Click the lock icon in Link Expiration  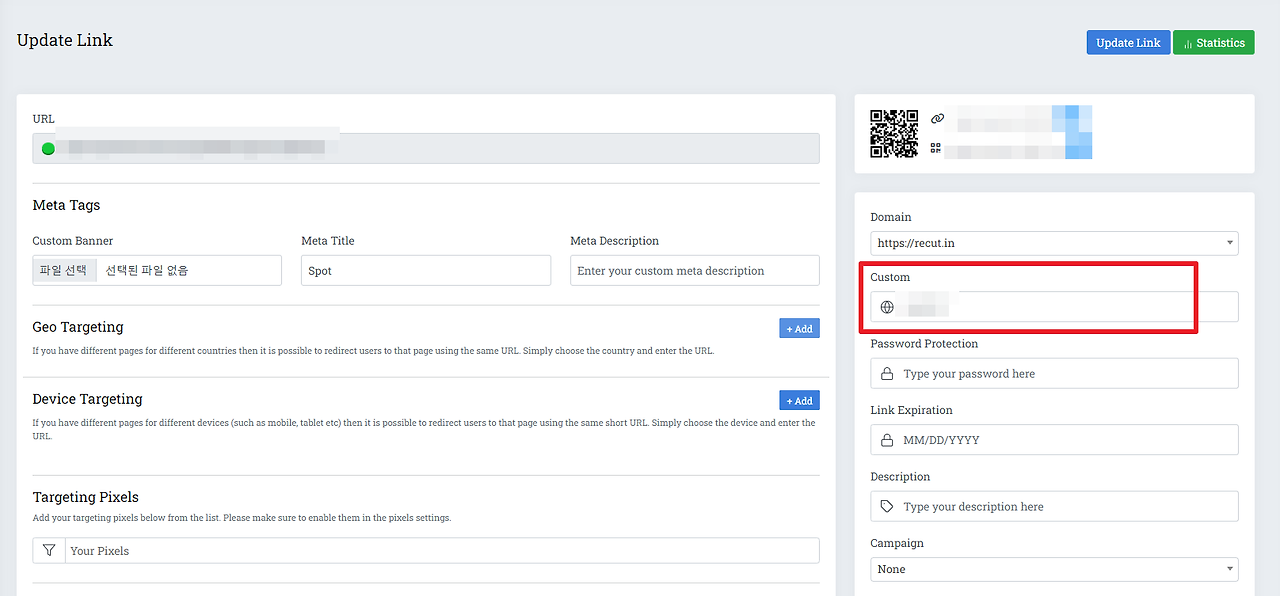(x=887, y=440)
